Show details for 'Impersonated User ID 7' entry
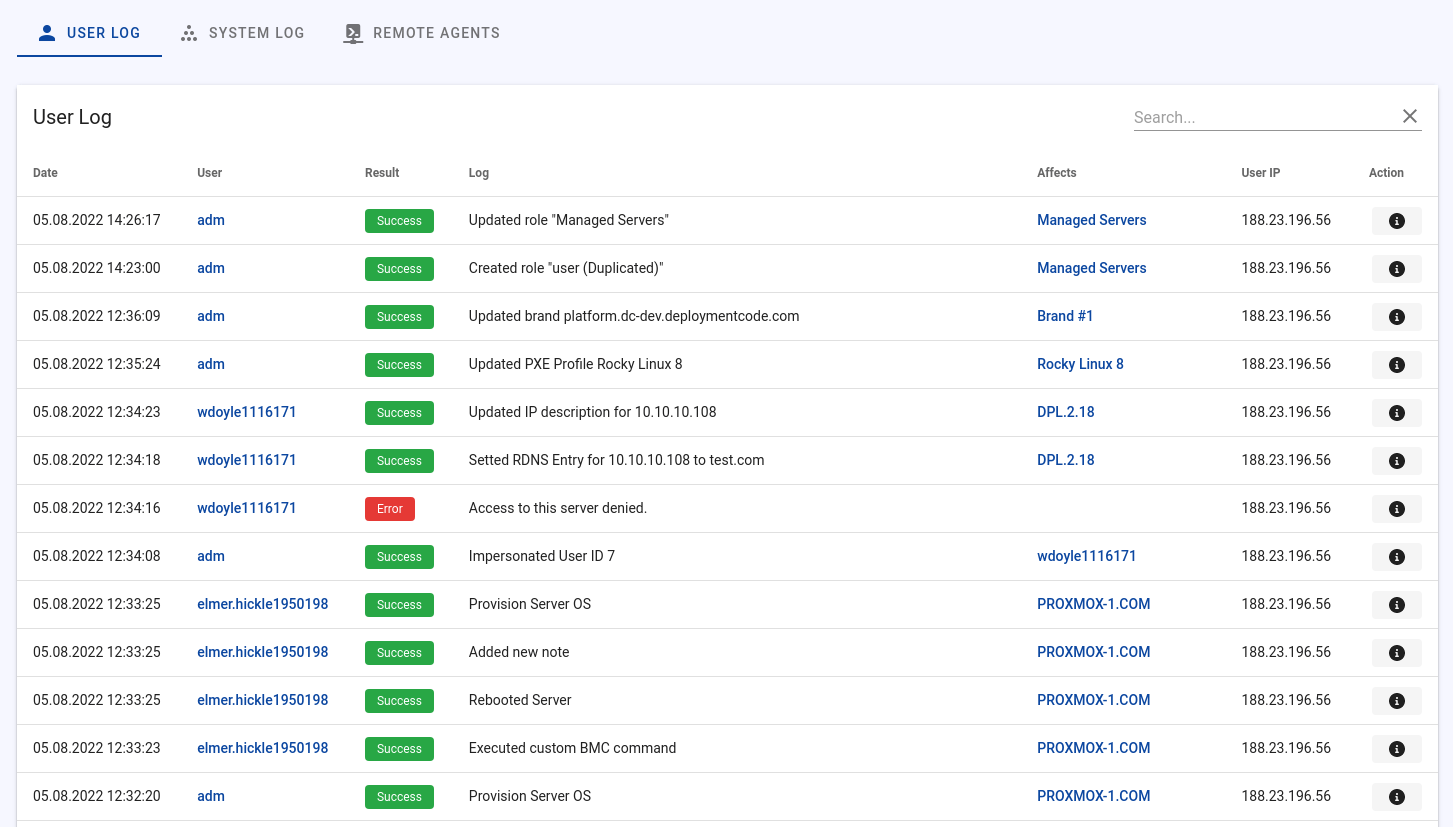 tap(1396, 557)
